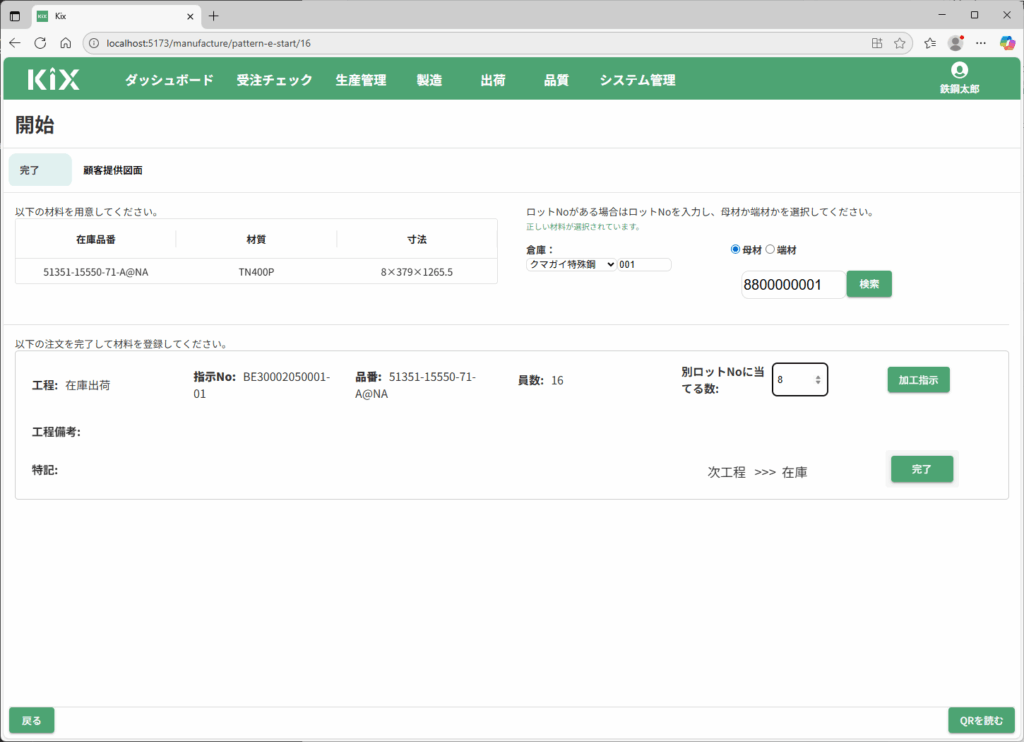Click the browser refresh icon
Viewport: 1024px width, 742px height.
40,43
